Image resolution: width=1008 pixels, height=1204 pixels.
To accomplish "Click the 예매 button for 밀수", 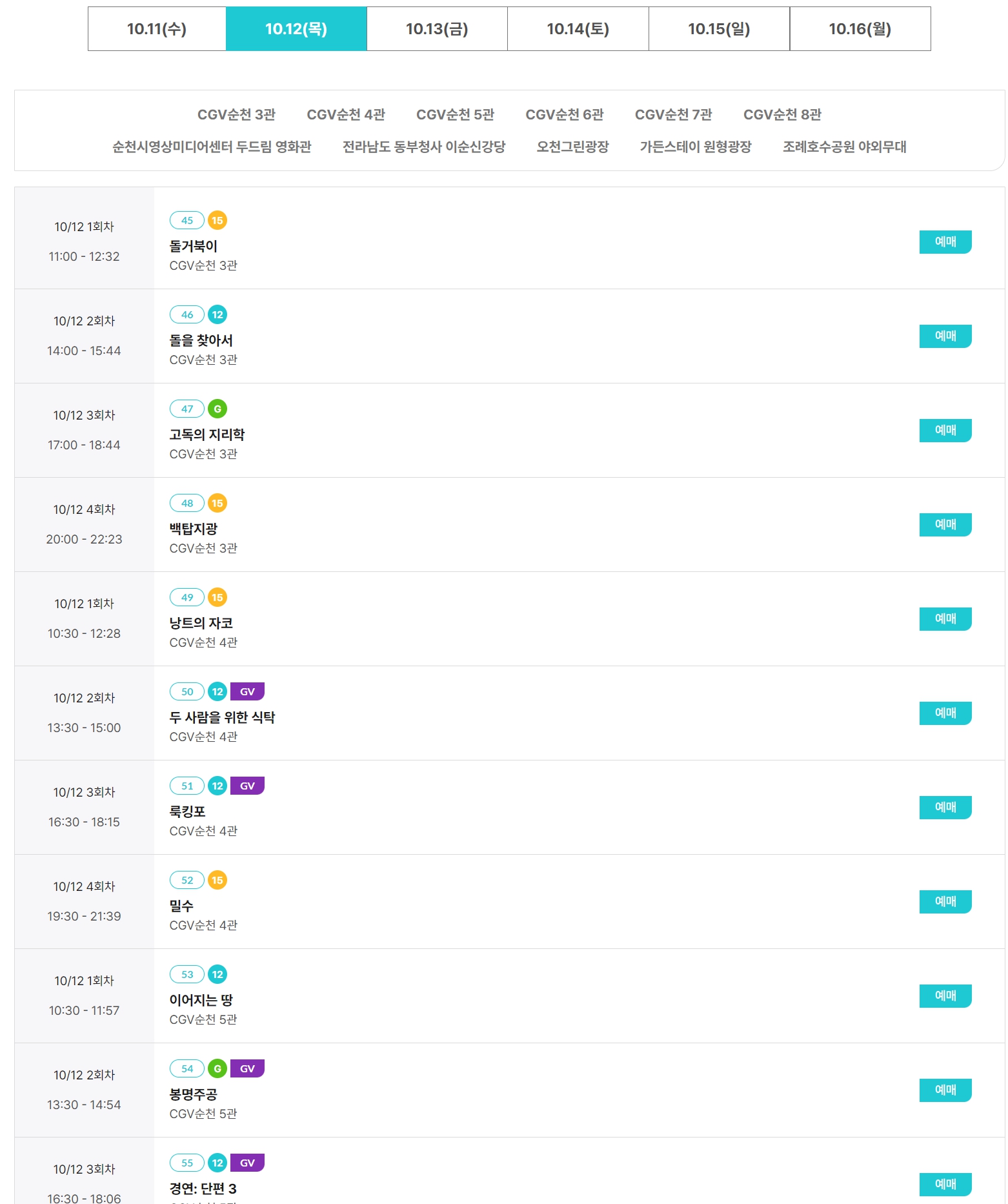I will coord(945,902).
